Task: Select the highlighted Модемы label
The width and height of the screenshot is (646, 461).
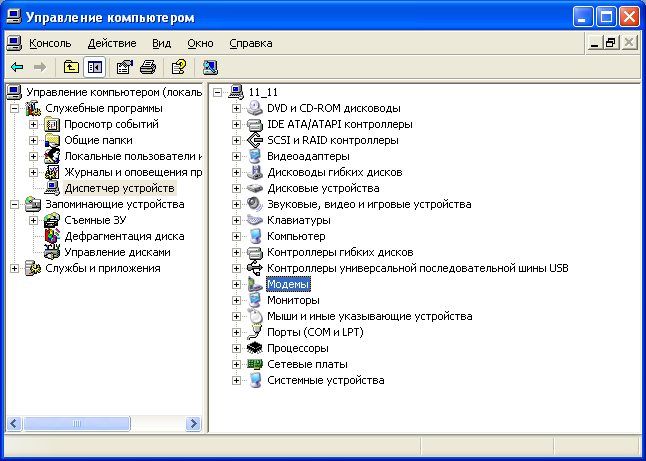Action: 288,284
